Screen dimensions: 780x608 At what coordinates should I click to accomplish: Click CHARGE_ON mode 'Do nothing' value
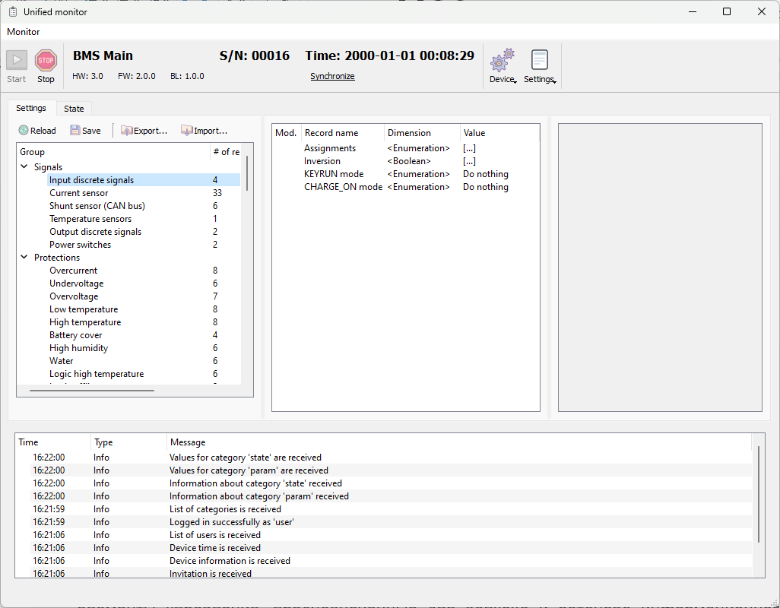point(486,187)
